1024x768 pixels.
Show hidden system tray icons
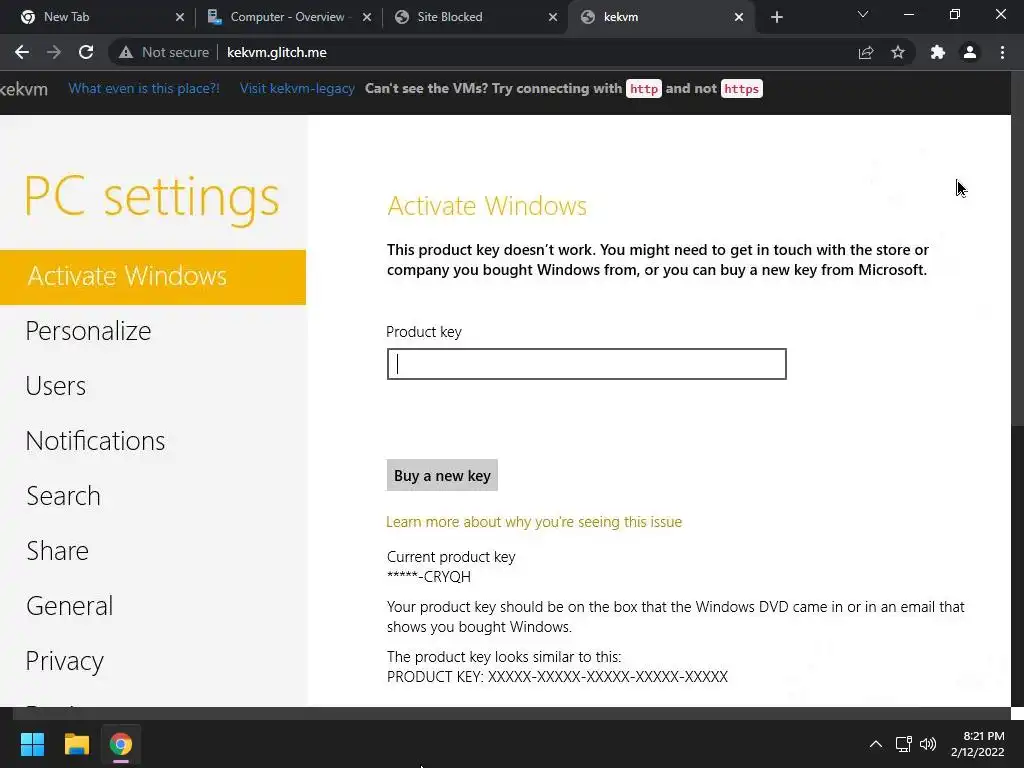pos(876,744)
